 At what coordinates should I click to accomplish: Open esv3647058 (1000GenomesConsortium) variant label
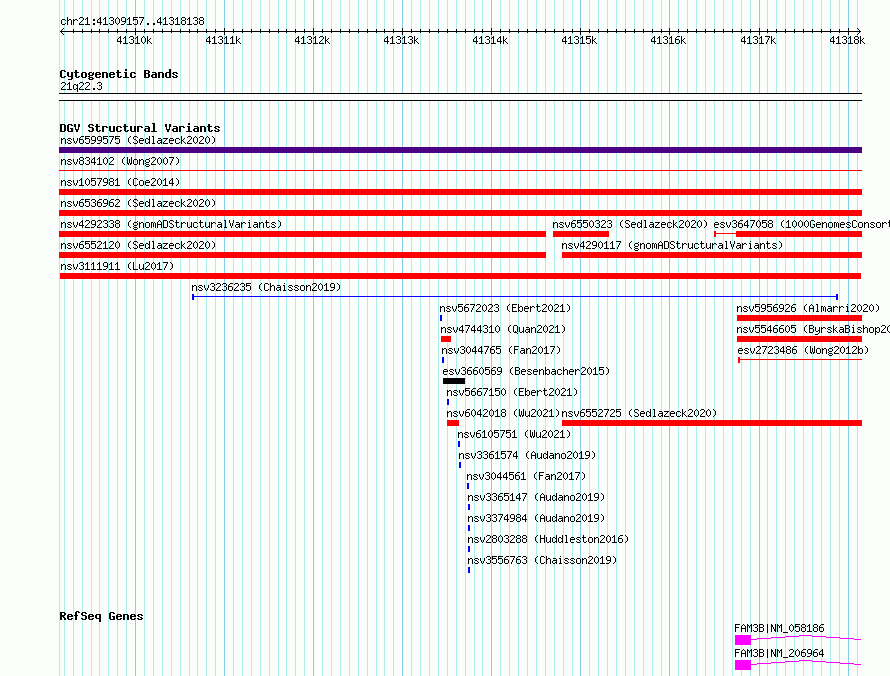tap(801, 224)
